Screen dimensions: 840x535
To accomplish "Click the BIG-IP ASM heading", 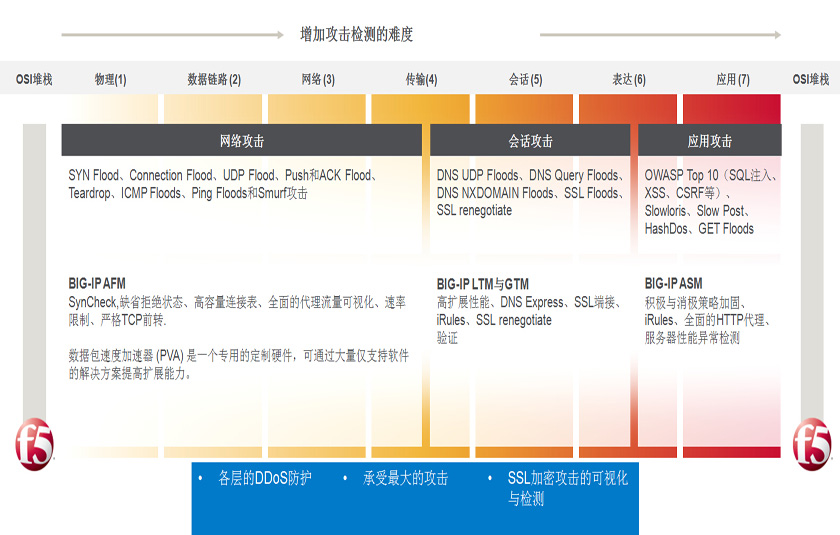I will pos(673,283).
